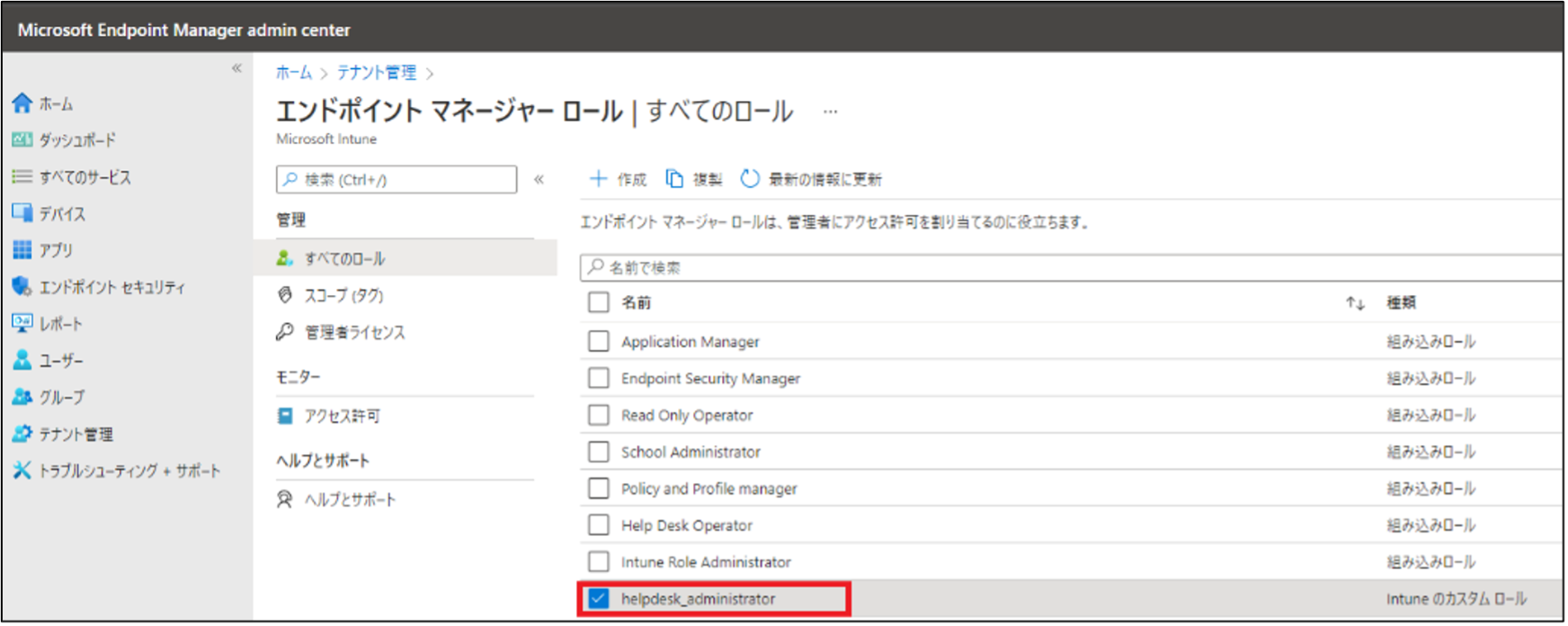The height and width of the screenshot is (626, 1568).
Task: Open the Help Desk Operator role
Action: point(686,526)
